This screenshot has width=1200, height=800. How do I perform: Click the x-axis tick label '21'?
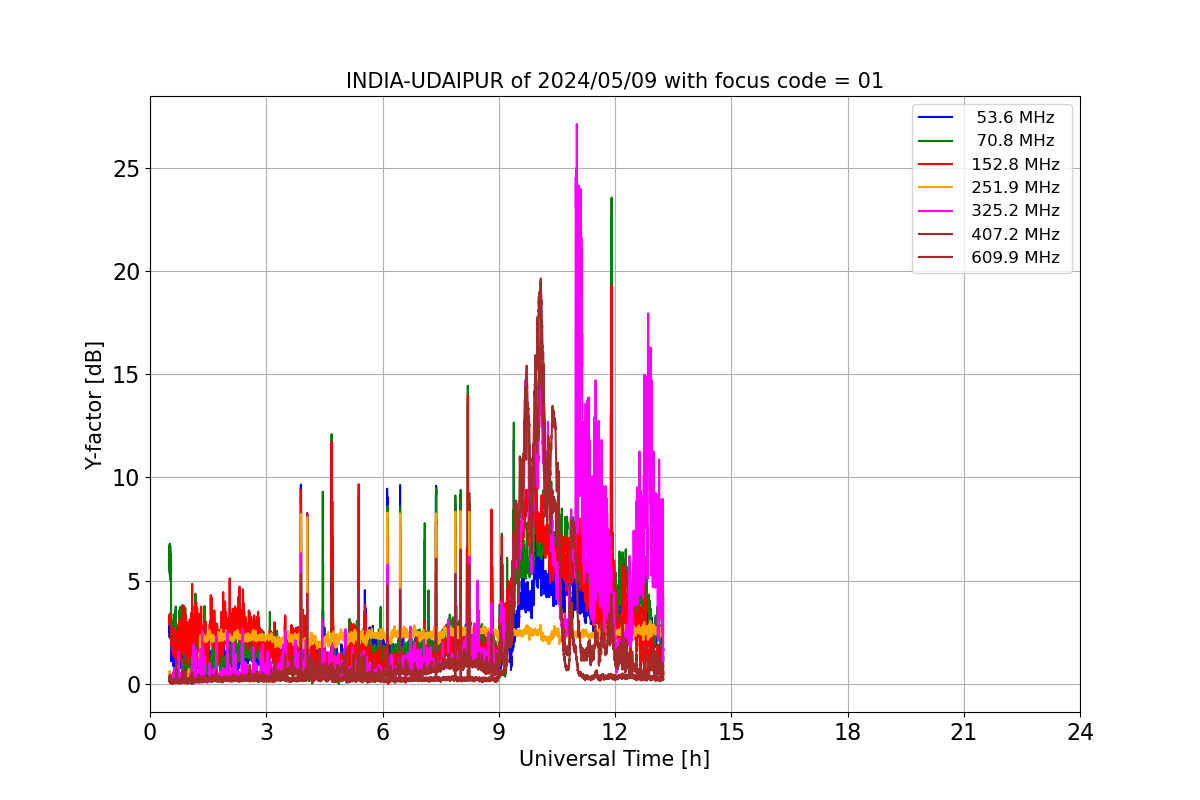tap(964, 732)
